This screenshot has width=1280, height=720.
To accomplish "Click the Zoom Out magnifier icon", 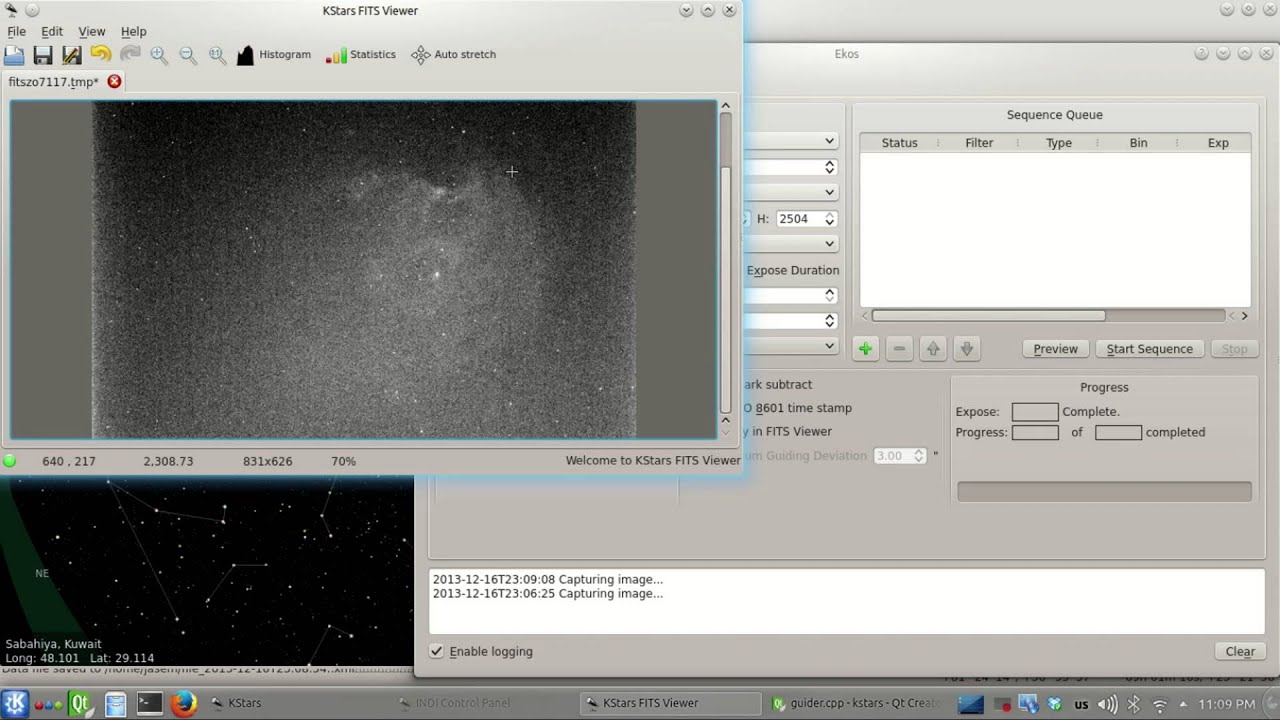I will [x=188, y=55].
